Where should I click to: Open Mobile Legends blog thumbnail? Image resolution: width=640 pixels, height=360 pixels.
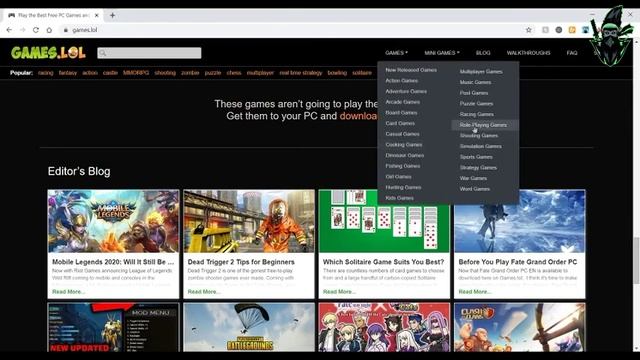tap(113, 221)
